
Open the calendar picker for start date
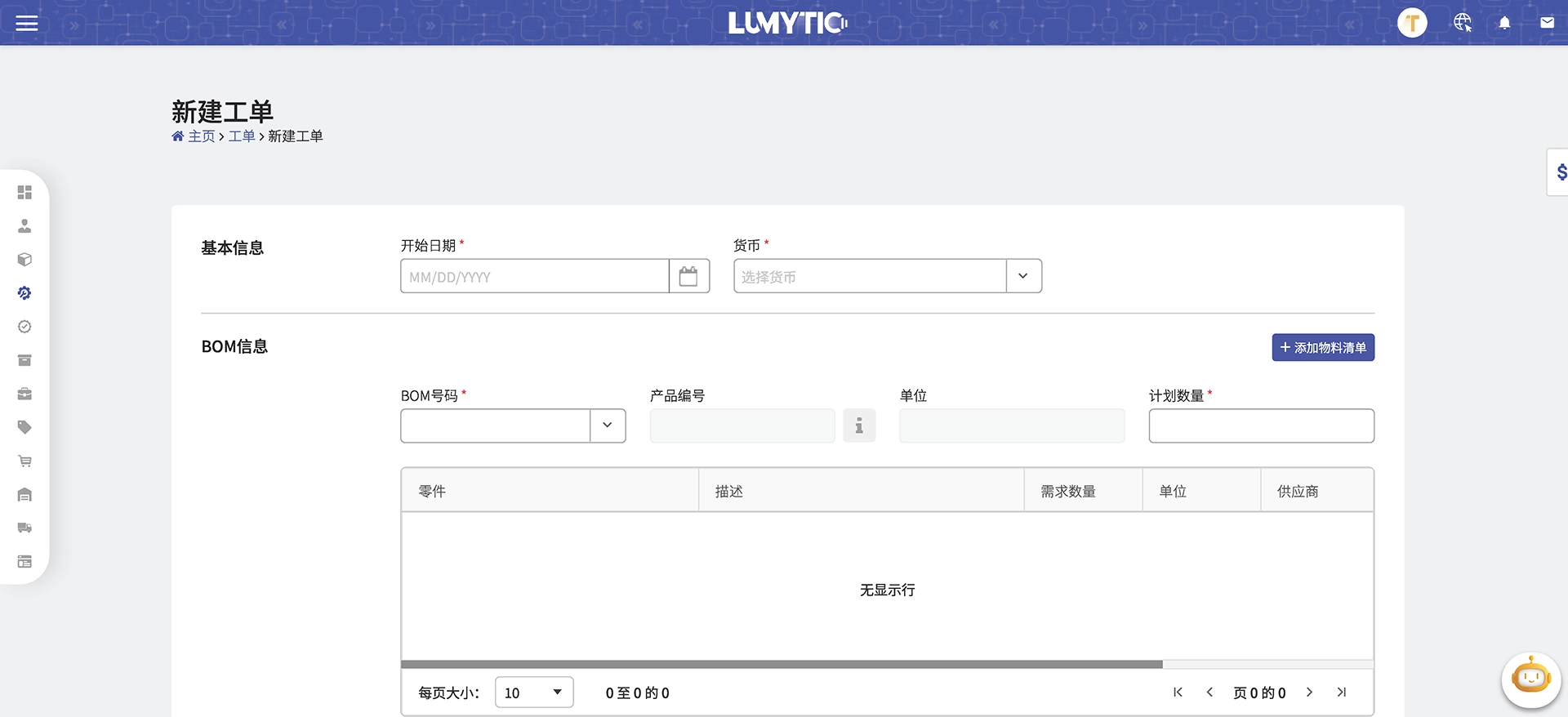click(x=688, y=276)
